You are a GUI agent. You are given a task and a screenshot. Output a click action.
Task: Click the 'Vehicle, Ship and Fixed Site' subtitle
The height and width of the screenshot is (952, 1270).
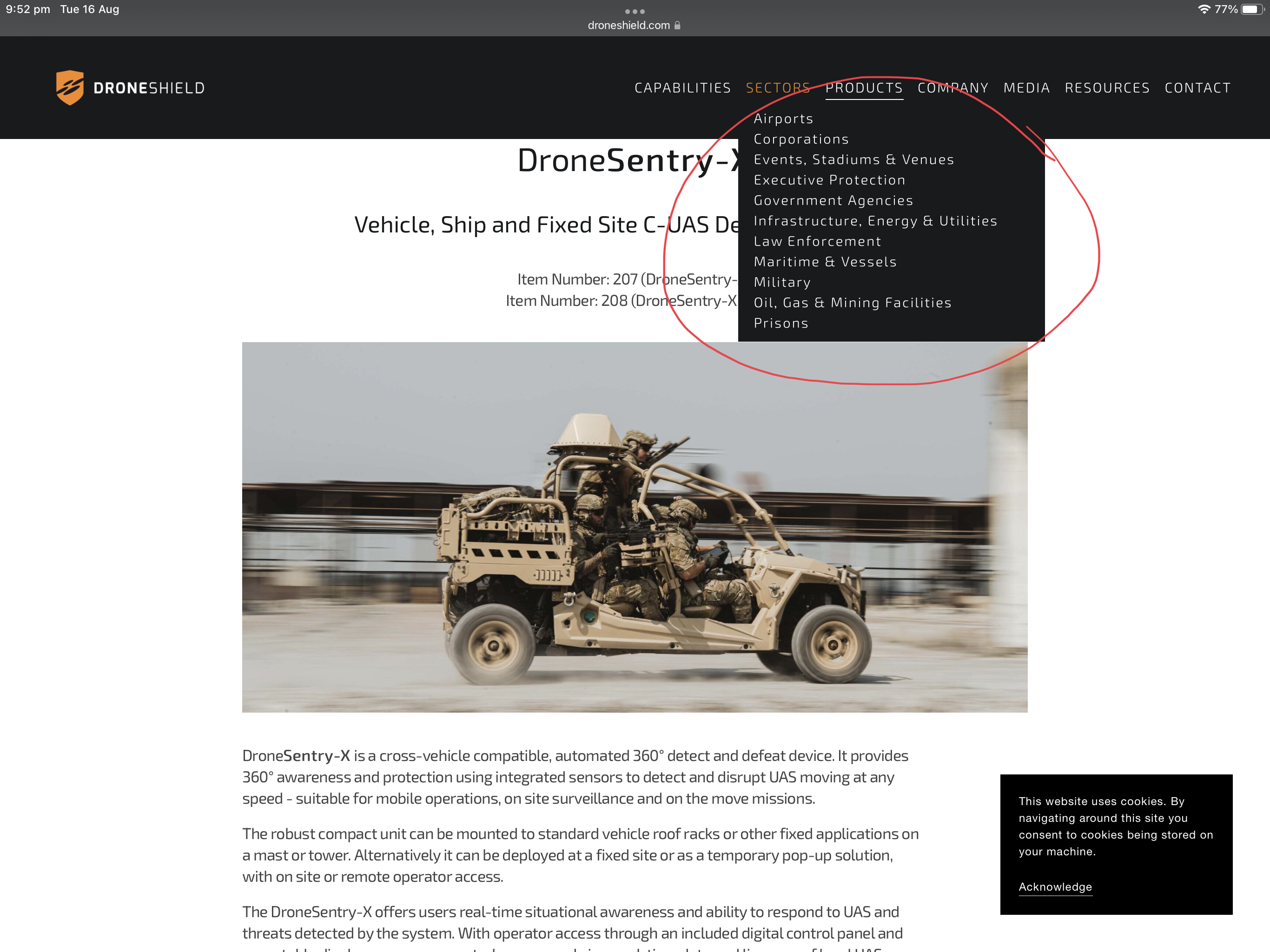point(546,225)
